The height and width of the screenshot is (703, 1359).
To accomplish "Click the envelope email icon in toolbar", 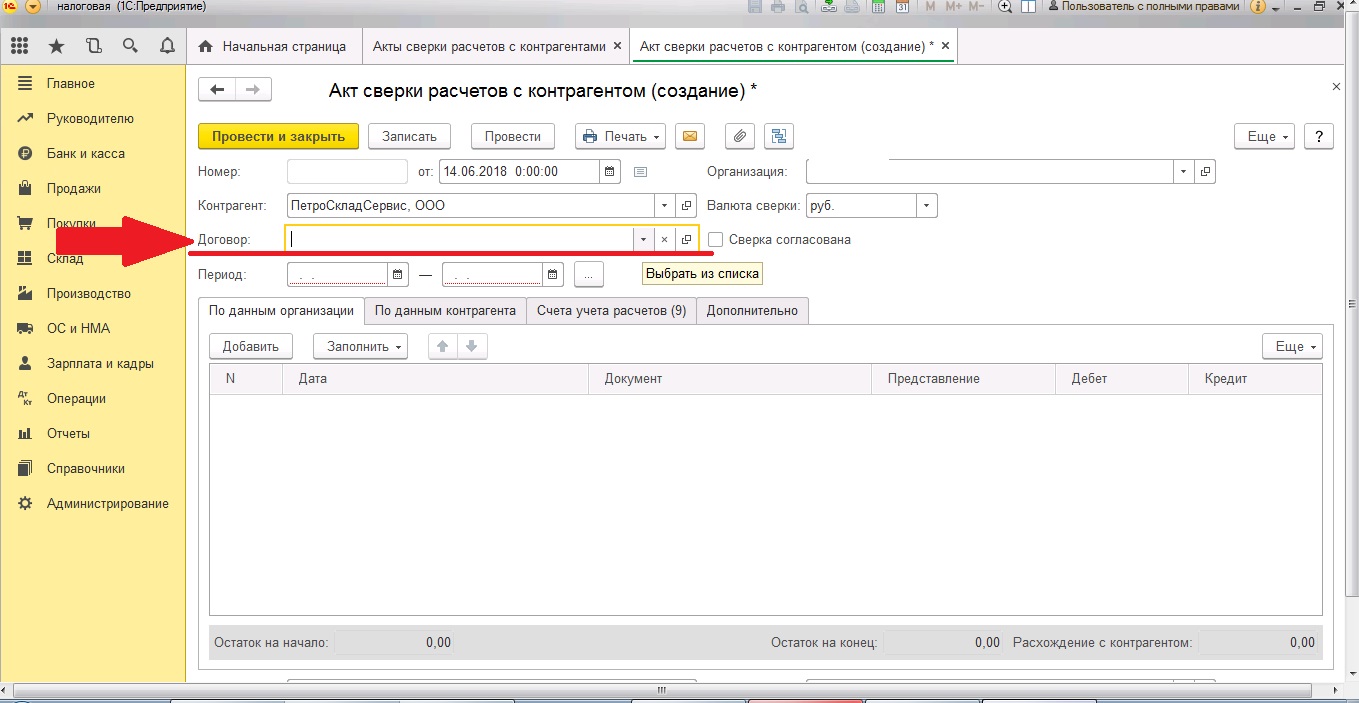I will click(689, 137).
